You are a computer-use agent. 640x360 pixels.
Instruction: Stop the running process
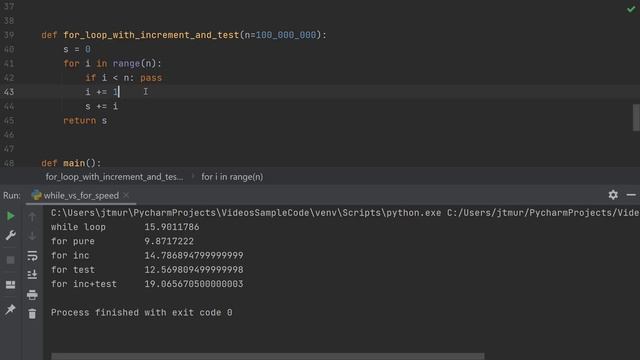pyautogui.click(x=11, y=260)
